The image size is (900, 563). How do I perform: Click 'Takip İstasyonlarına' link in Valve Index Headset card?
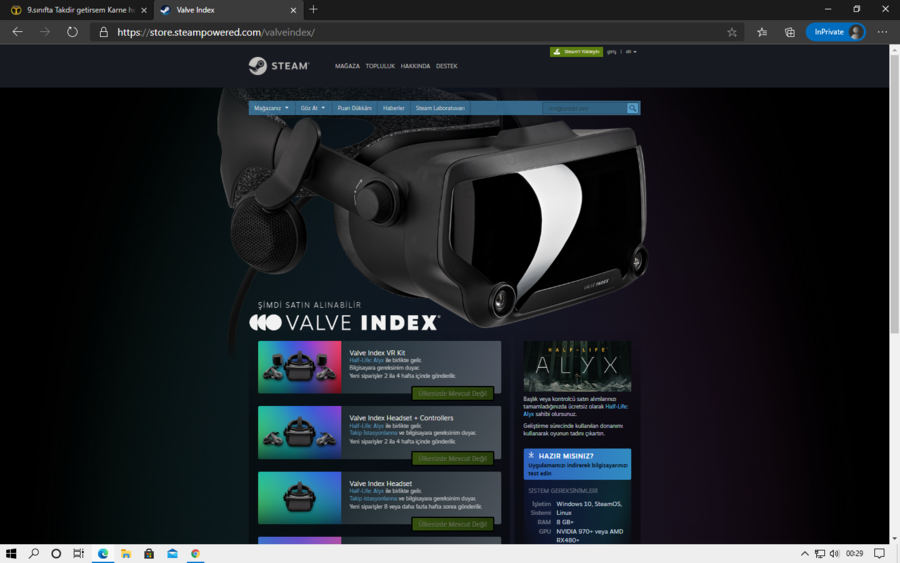click(x=373, y=499)
